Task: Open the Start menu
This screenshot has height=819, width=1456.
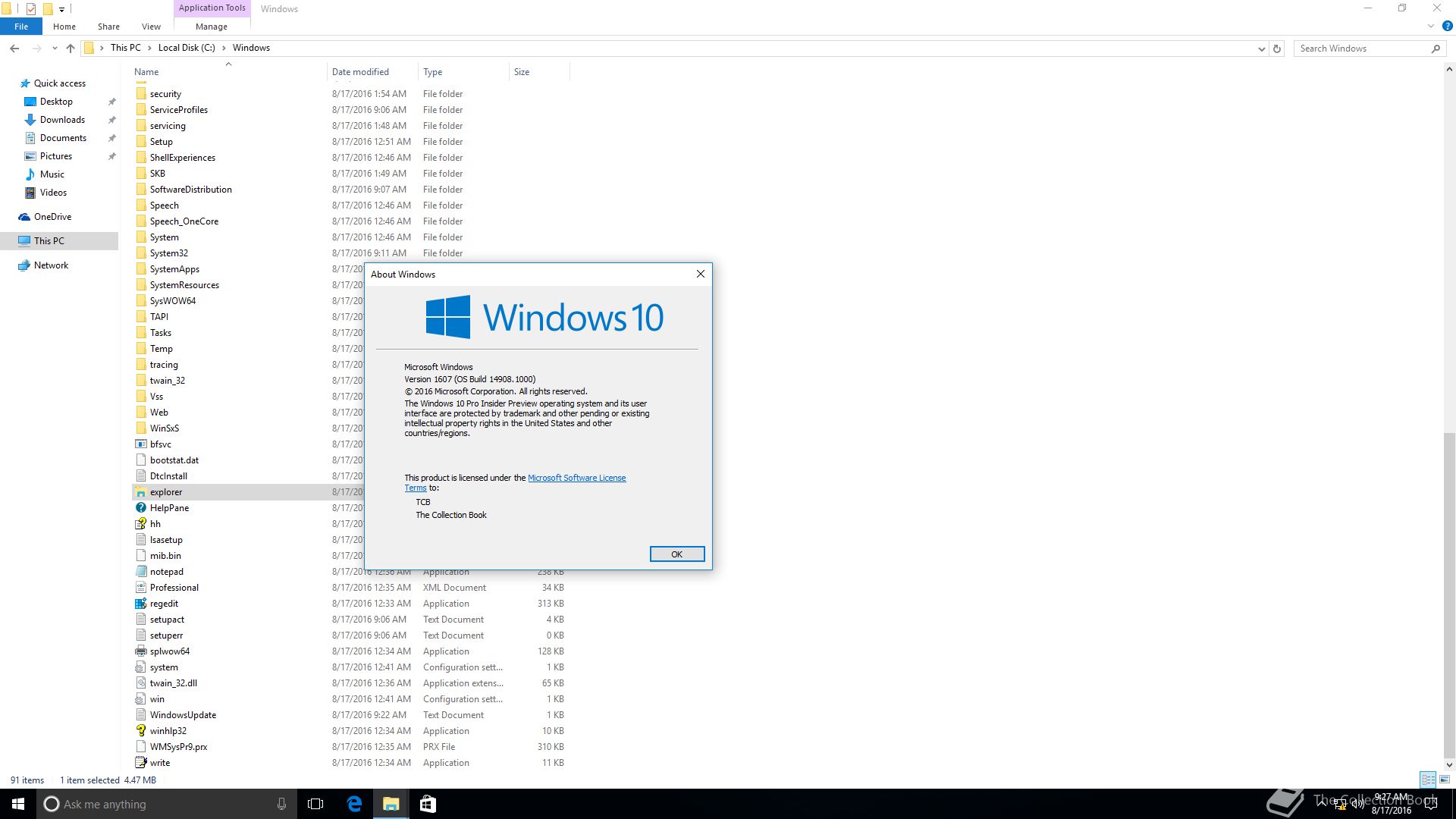Action: pos(18,804)
